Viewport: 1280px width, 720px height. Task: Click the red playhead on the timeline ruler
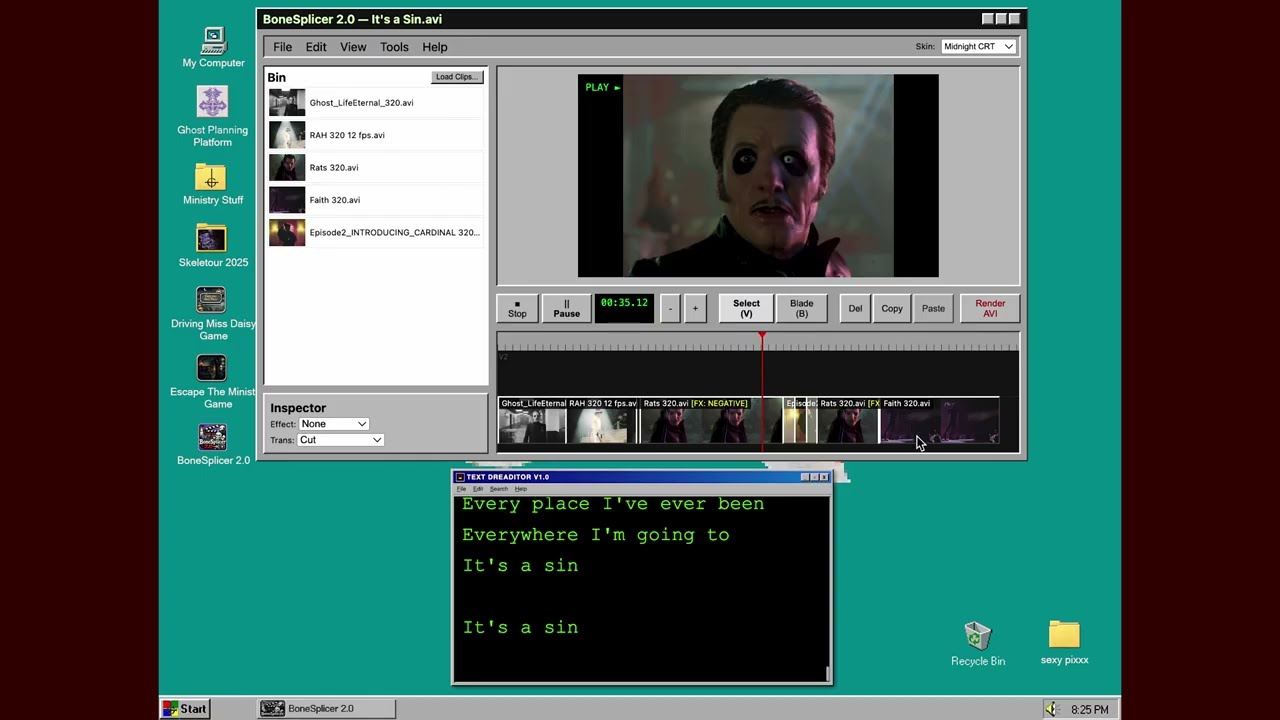762,340
